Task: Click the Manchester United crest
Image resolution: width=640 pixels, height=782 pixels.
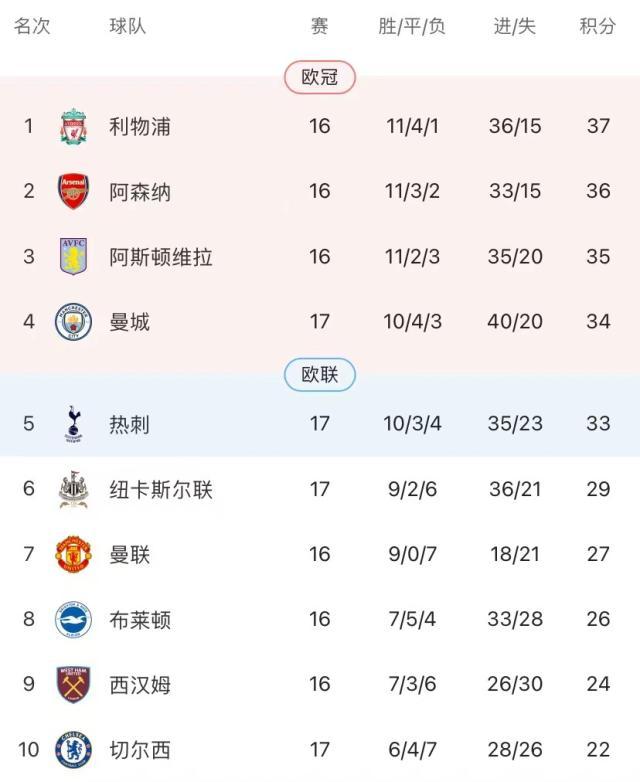Action: (73, 555)
